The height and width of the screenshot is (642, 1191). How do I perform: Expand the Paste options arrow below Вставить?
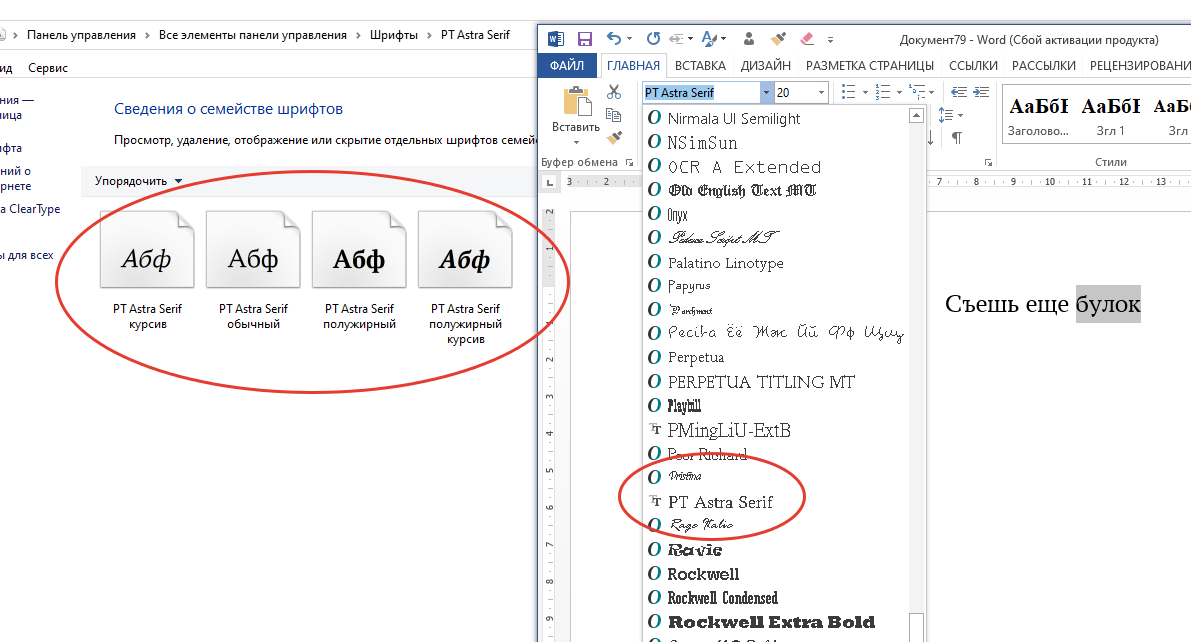pyautogui.click(x=576, y=142)
